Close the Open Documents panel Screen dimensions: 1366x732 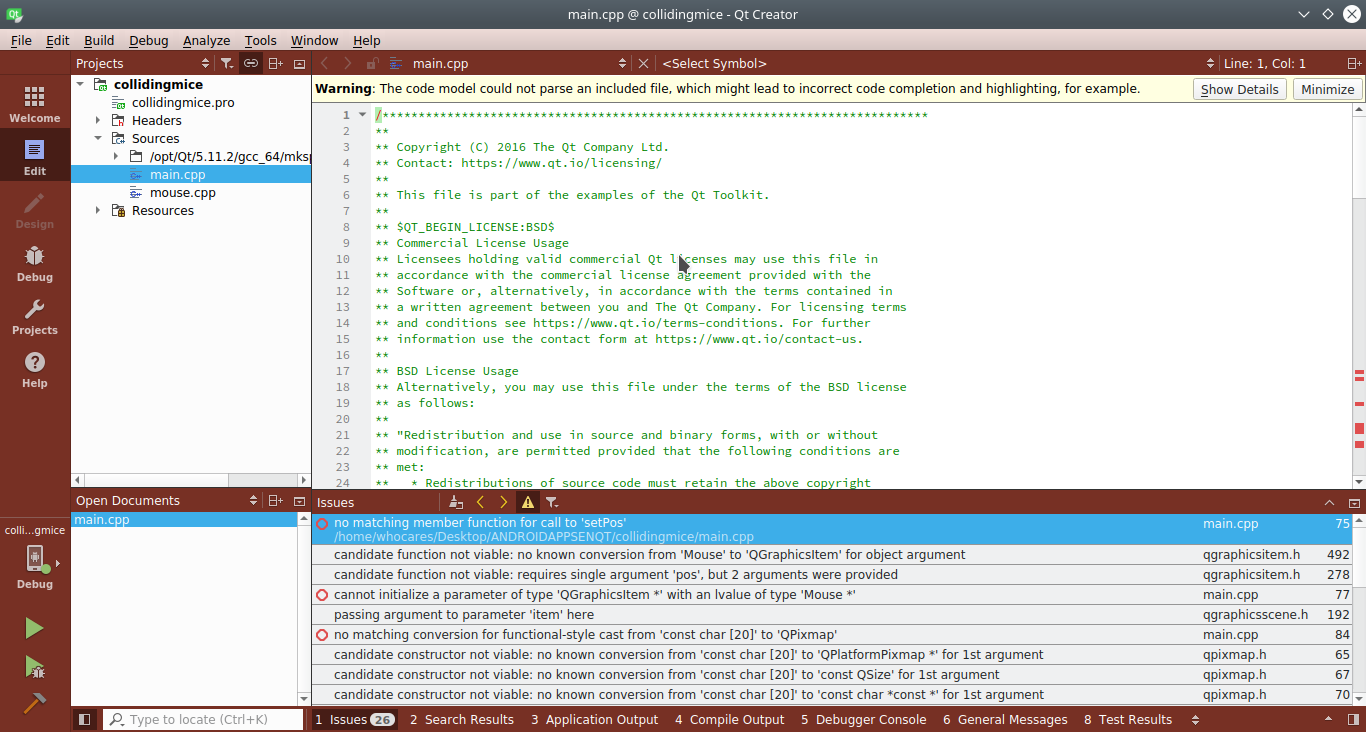click(299, 501)
